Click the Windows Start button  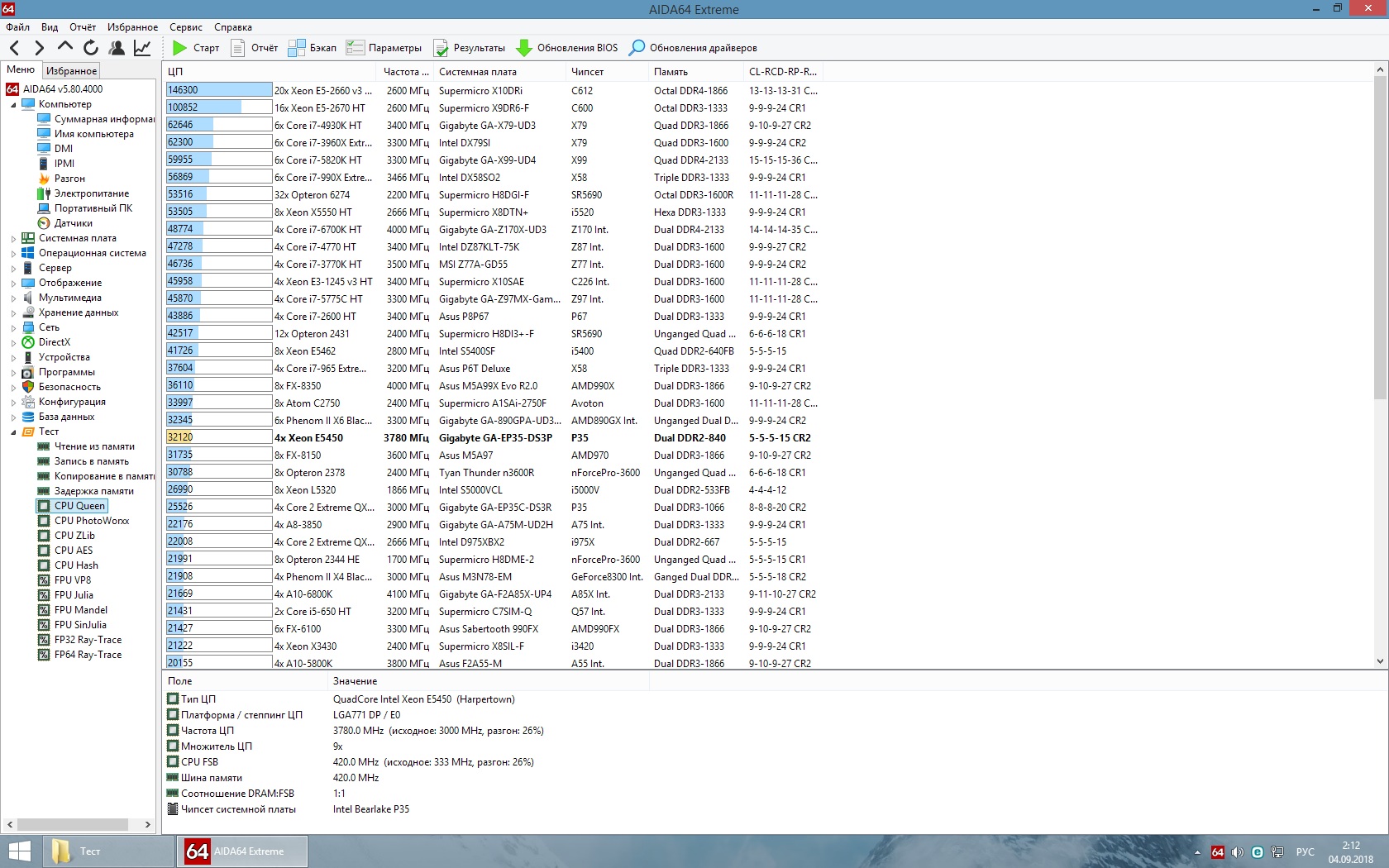click(19, 851)
